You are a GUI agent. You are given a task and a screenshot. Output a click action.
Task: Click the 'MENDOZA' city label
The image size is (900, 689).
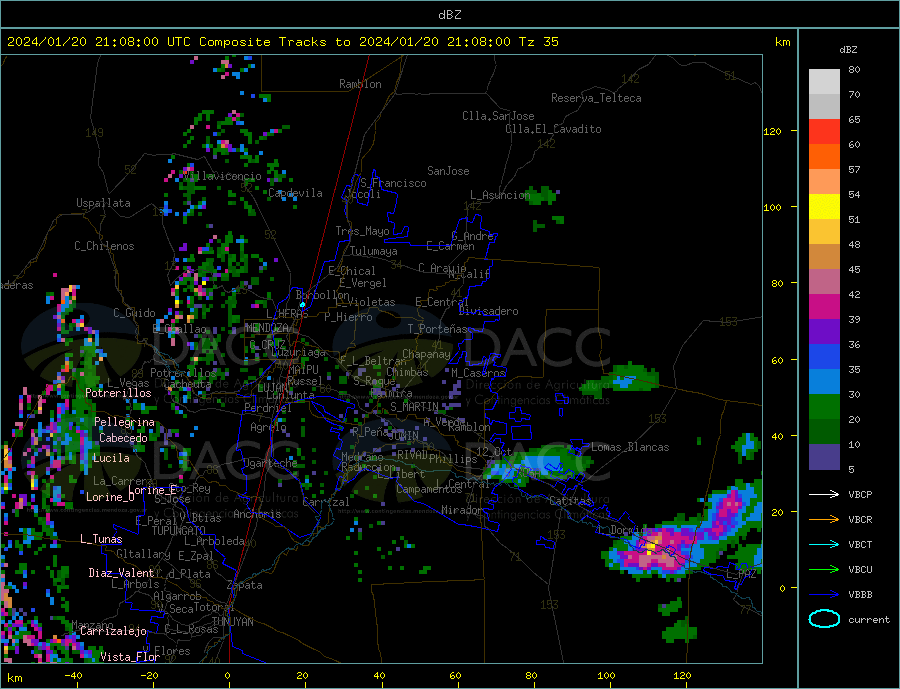click(267, 327)
